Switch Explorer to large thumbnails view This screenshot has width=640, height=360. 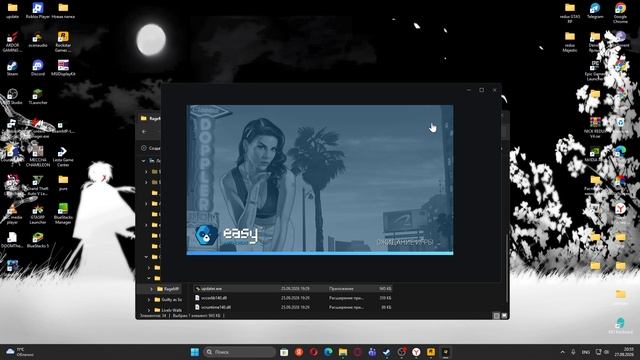point(504,316)
